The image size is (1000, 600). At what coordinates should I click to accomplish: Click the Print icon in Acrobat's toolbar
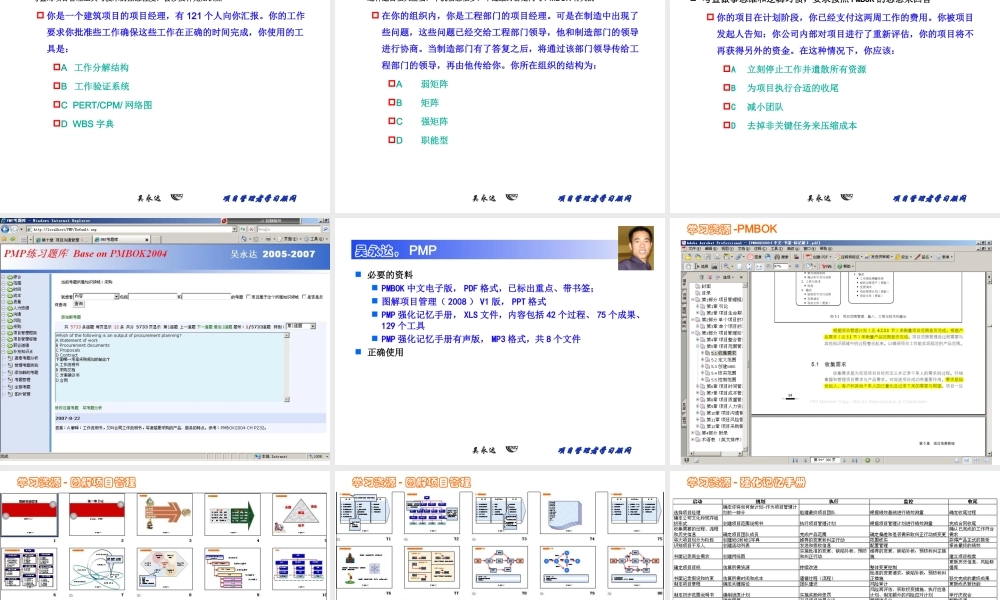(x=716, y=257)
